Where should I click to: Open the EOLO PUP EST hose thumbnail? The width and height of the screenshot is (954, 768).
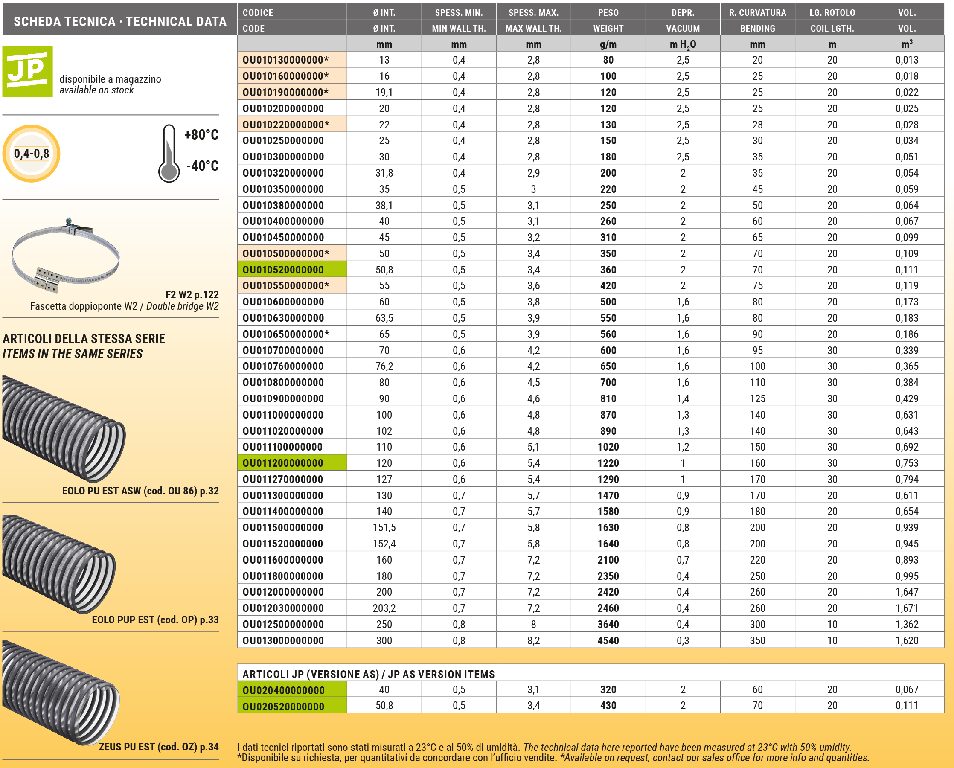pos(66,561)
